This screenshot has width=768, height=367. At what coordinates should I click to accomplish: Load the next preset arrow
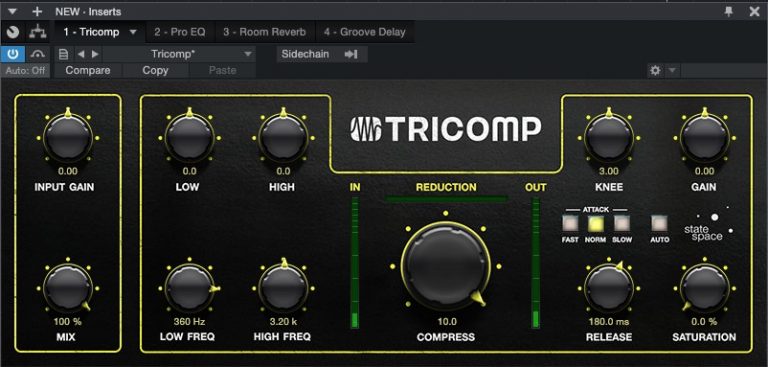pos(95,54)
